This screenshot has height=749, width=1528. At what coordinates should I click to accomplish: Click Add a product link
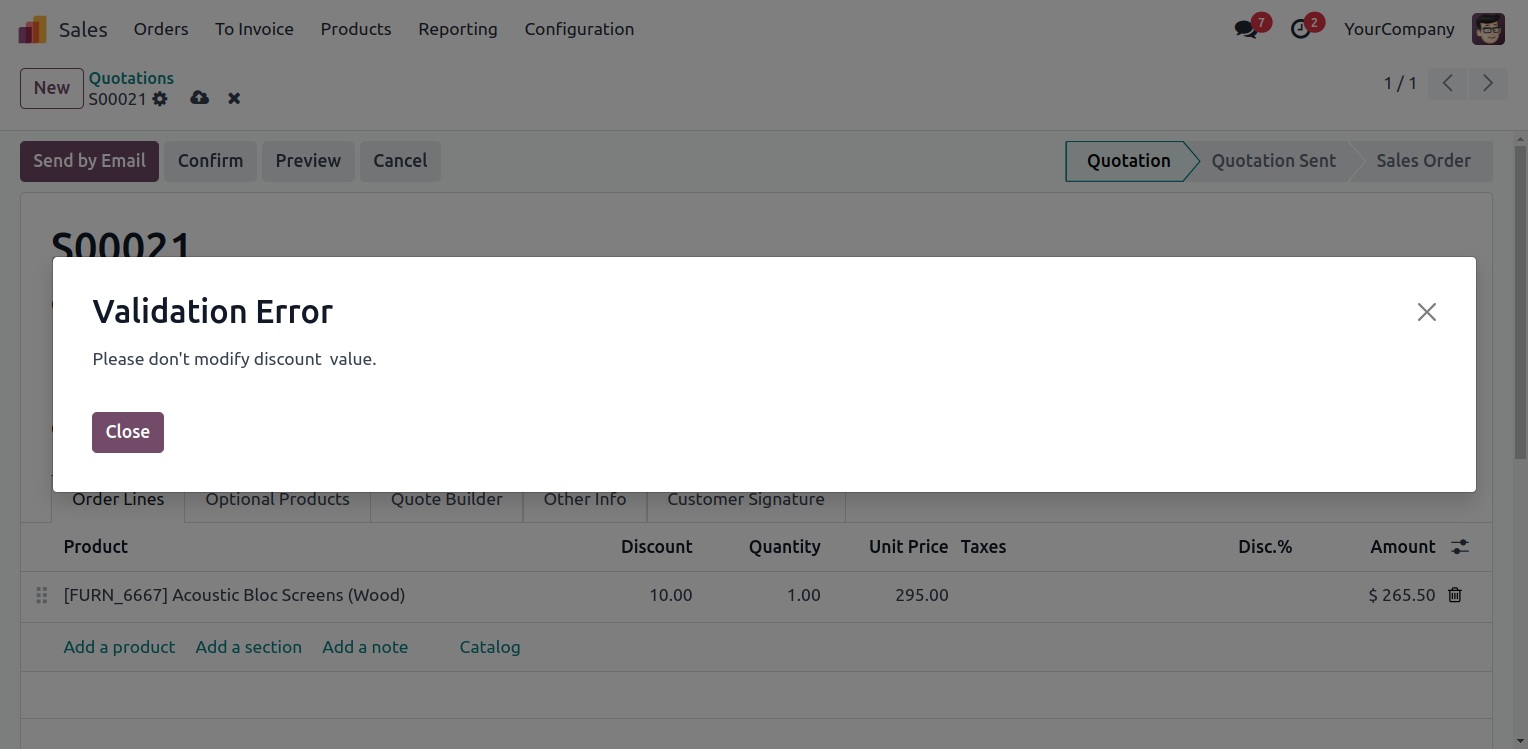point(119,647)
